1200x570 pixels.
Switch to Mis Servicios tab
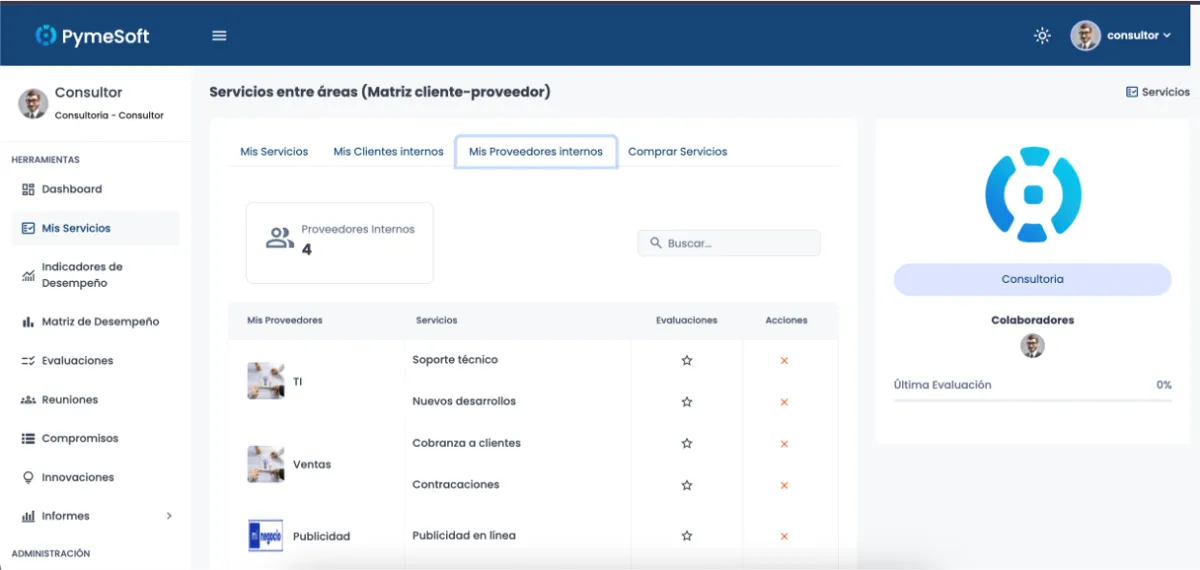pyautogui.click(x=274, y=152)
